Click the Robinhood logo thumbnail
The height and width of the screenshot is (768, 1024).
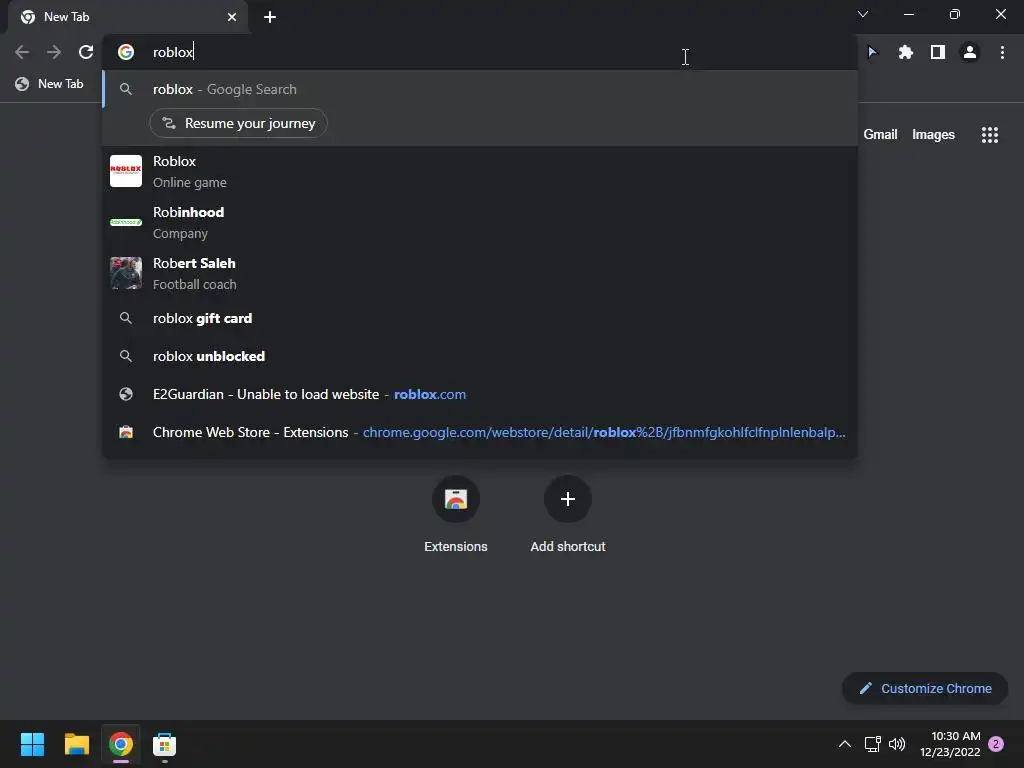[126, 222]
